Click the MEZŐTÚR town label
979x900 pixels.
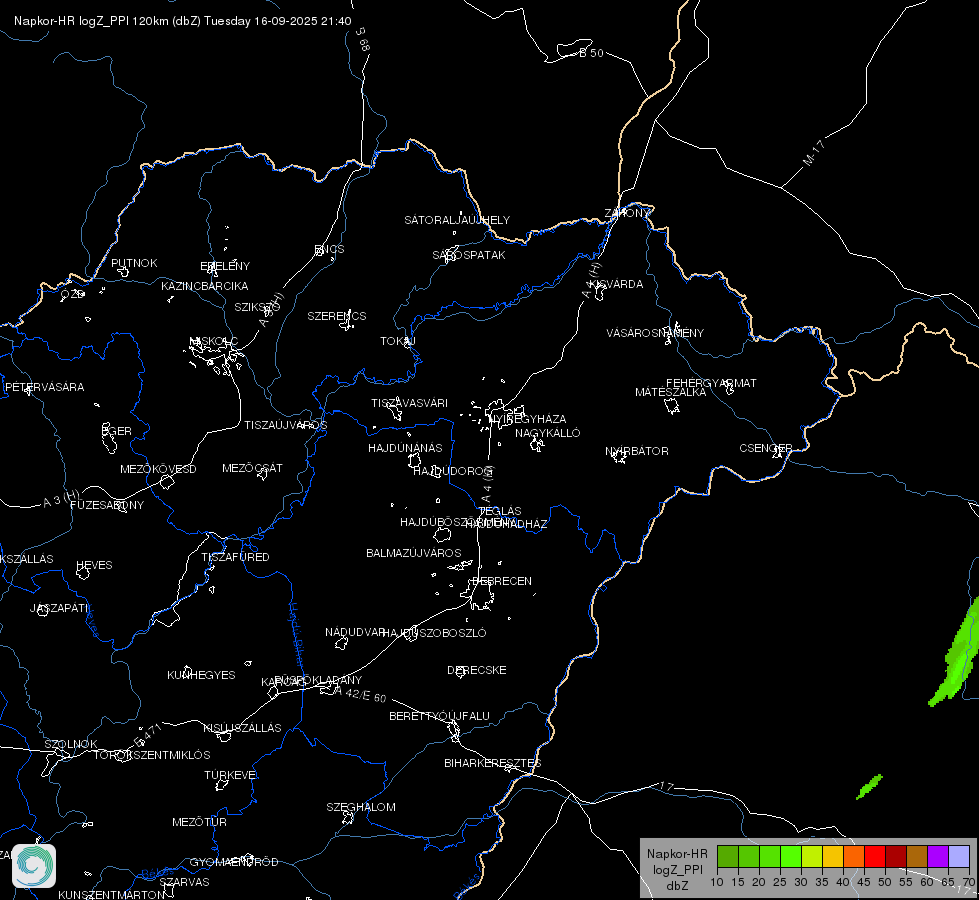(x=199, y=822)
